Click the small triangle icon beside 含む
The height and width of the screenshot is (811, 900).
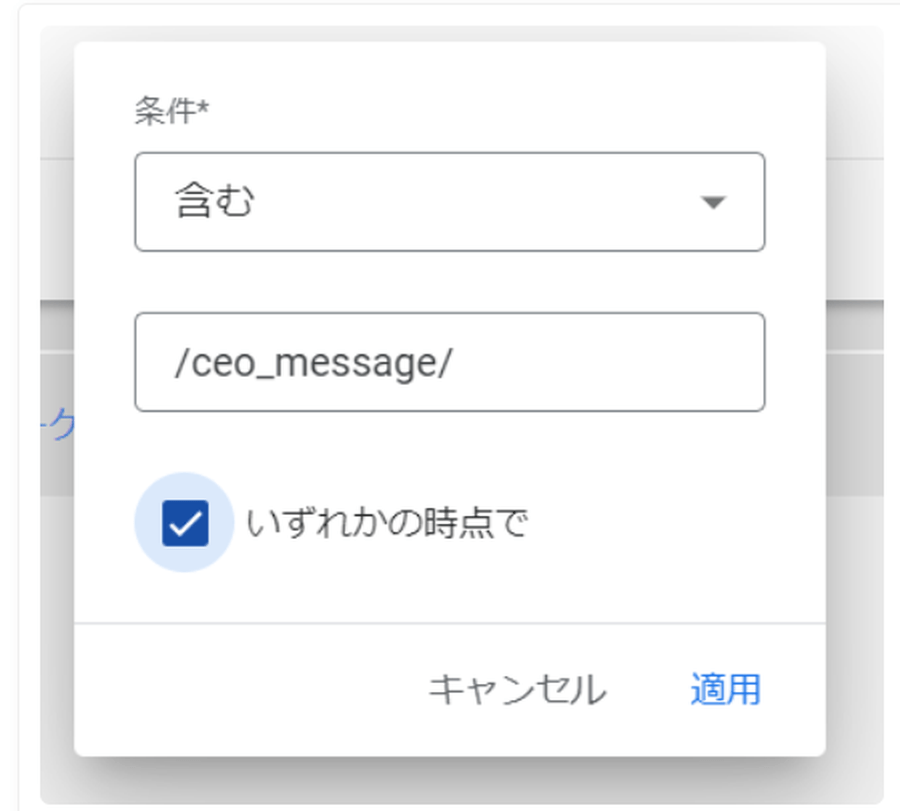click(x=712, y=202)
